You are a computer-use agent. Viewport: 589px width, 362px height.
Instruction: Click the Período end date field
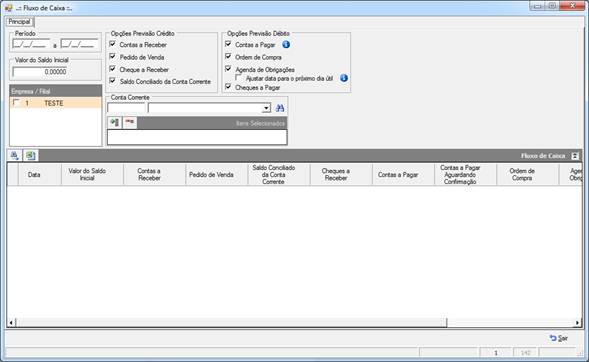[x=79, y=44]
